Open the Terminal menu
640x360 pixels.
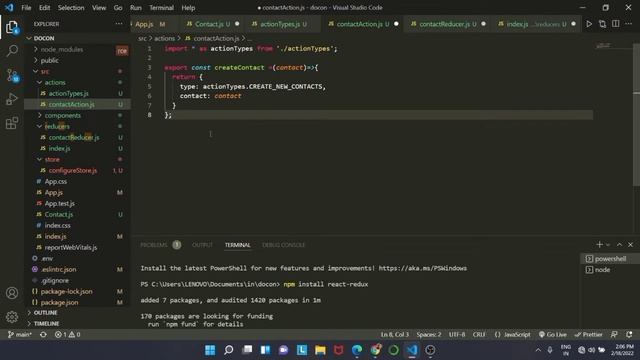click(x=161, y=8)
